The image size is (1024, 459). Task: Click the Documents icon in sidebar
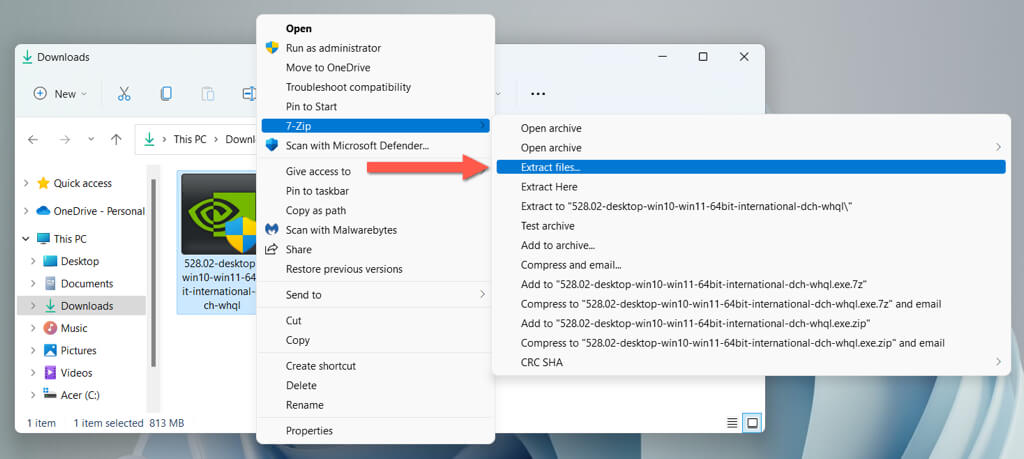click(50, 283)
